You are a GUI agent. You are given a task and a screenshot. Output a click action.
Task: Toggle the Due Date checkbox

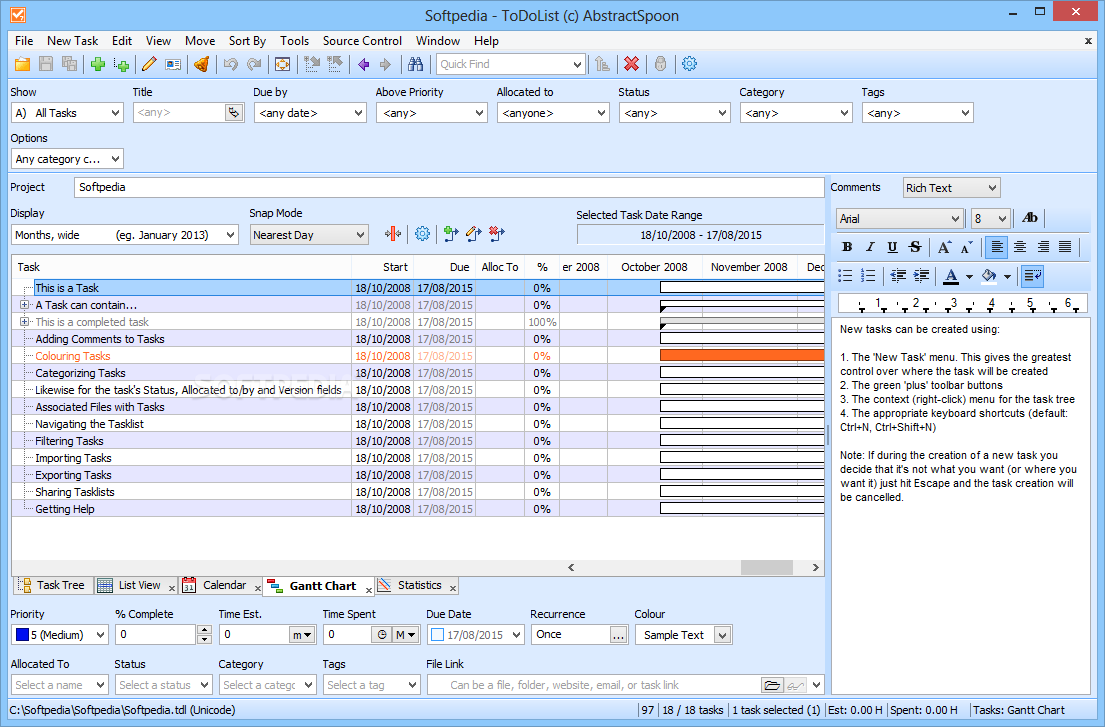(438, 635)
